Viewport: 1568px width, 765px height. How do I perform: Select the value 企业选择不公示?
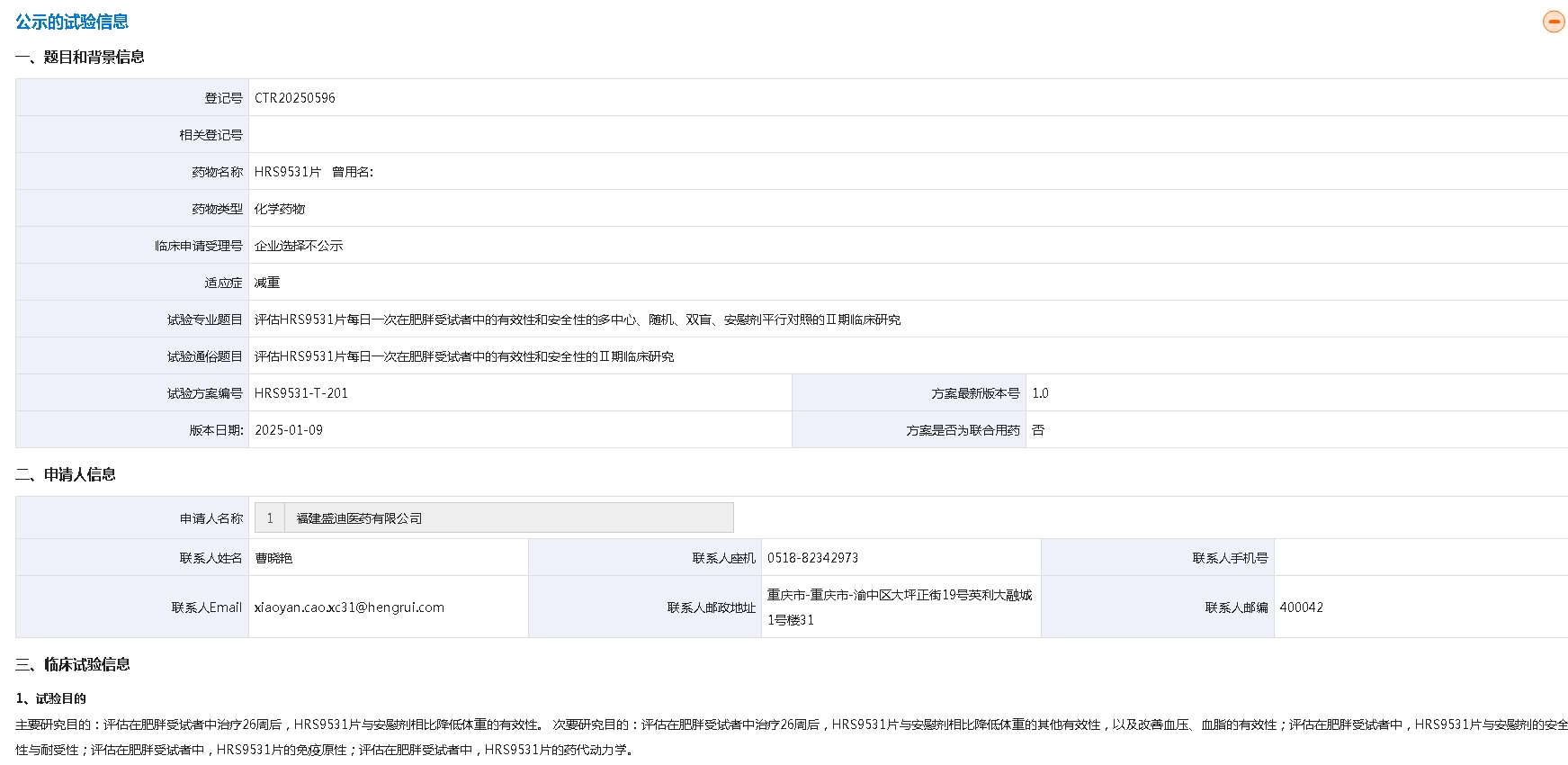299,246
